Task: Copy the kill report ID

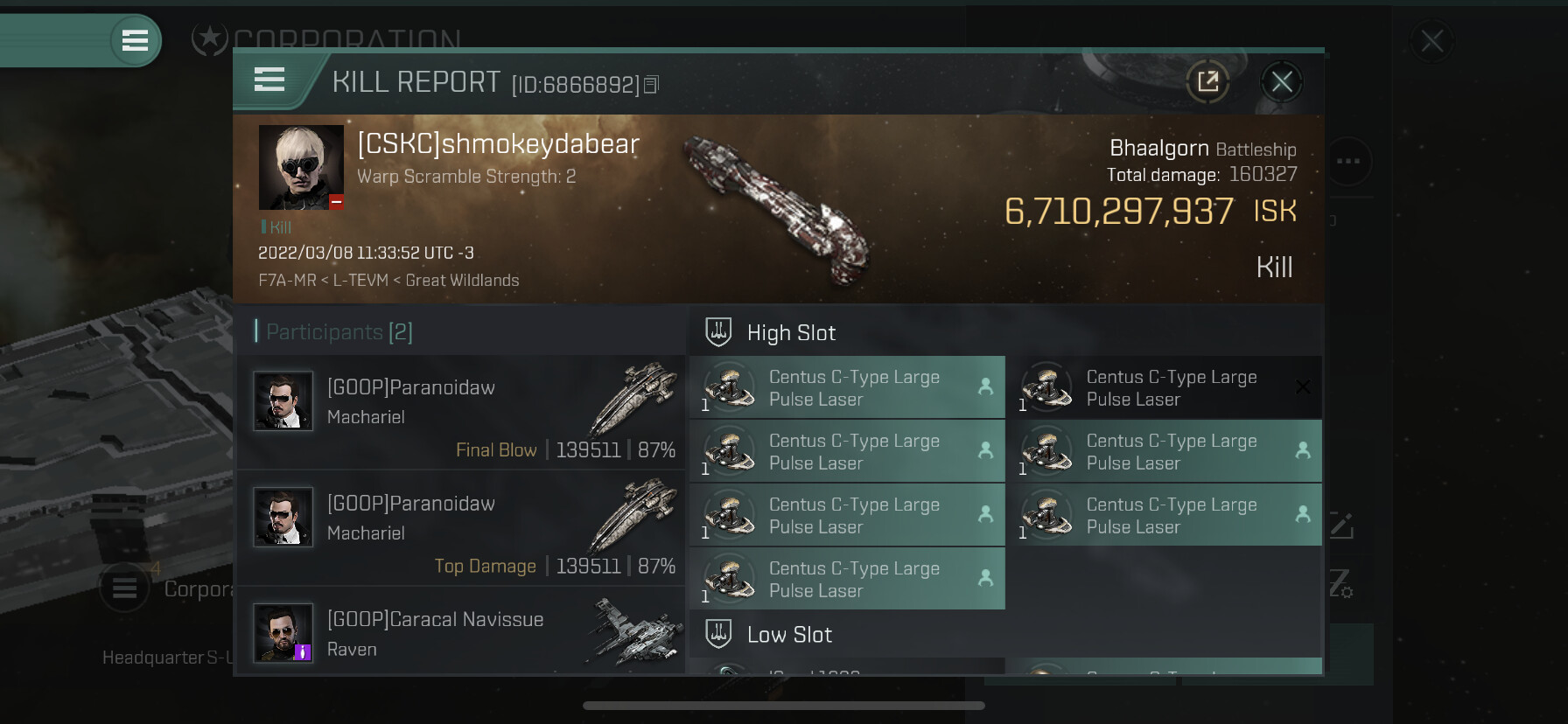Action: (651, 85)
